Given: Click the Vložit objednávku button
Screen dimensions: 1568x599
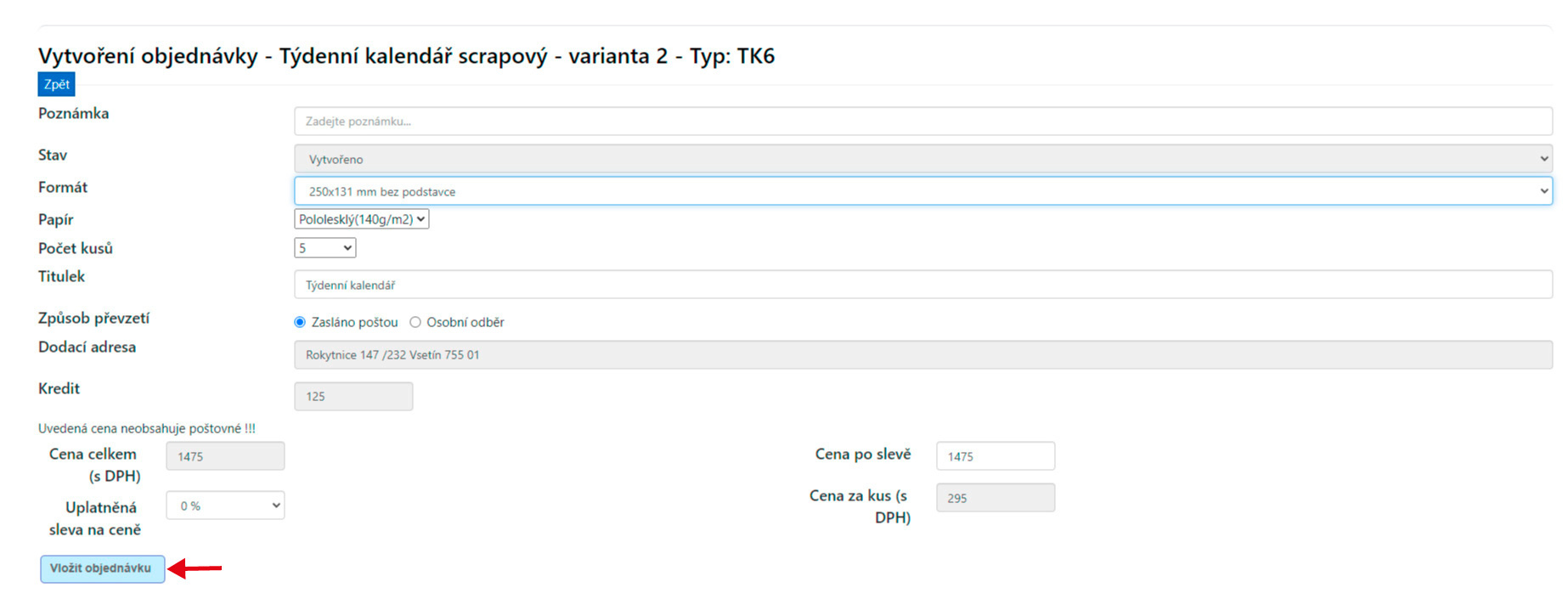Looking at the screenshot, I should 102,568.
